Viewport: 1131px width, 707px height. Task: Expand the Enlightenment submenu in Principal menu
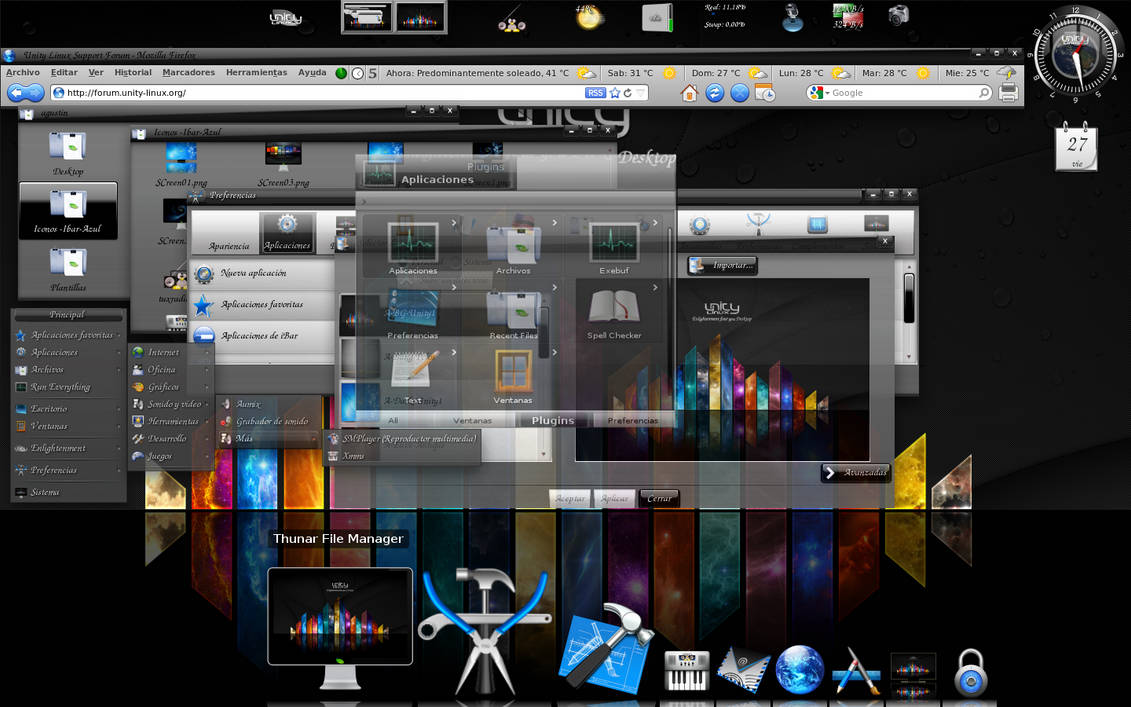(x=69, y=448)
